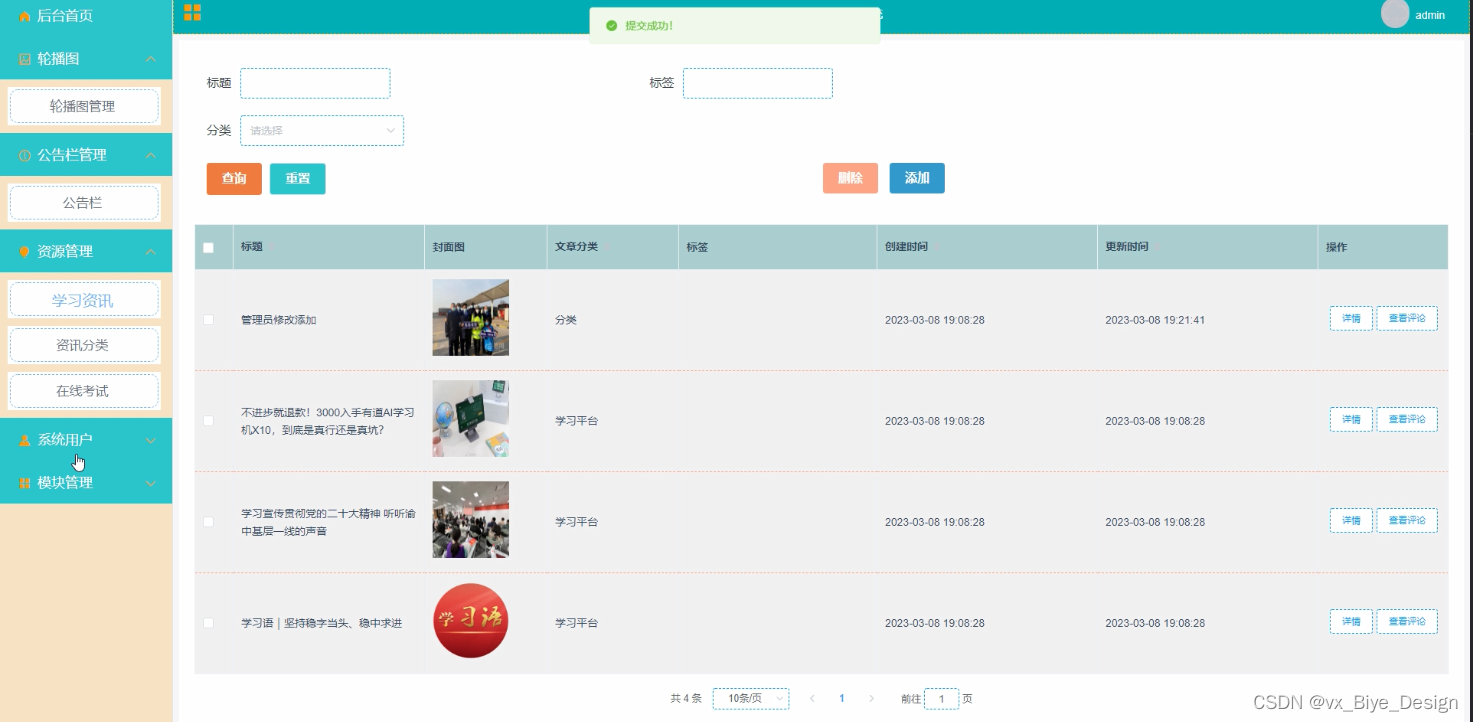The height and width of the screenshot is (722, 1473).
Task: Expand the 模块管理 menu chevron
Action: (151, 483)
